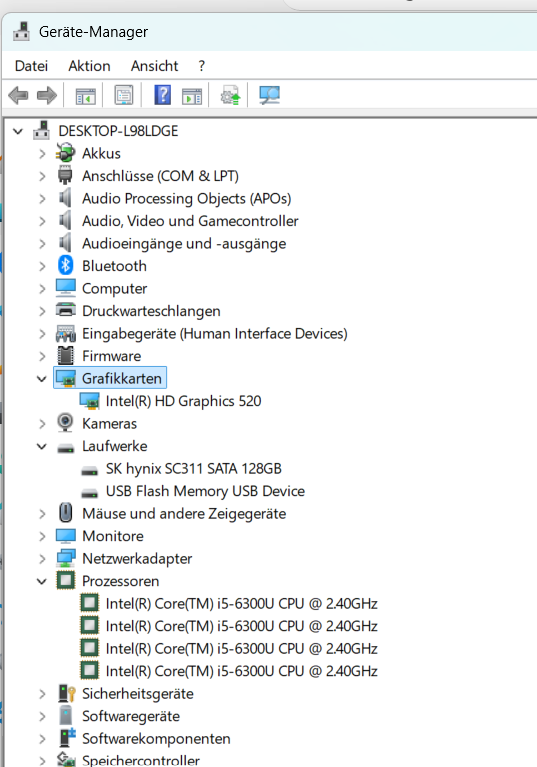Viewport: 537px width, 767px height.
Task: Toggle the console tree pane icon
Action: pyautogui.click(x=86, y=95)
